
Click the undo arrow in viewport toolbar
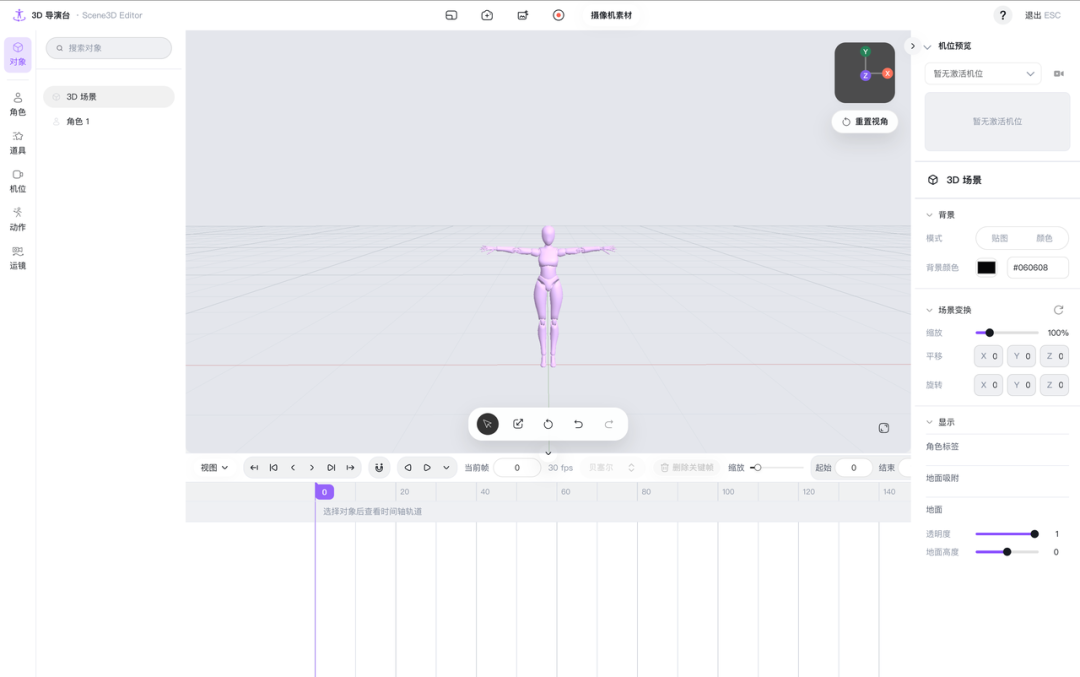click(x=579, y=424)
